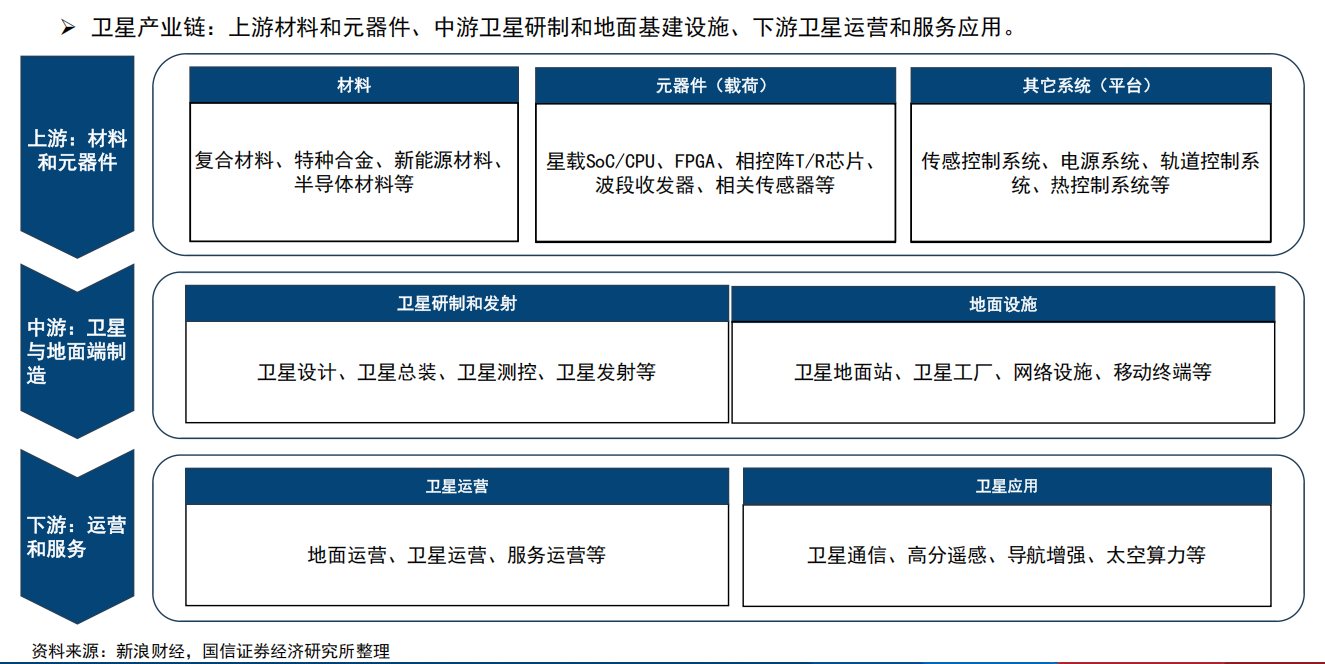Select the 材料 header bar
Screen dimensions: 1325x664
pyautogui.click(x=354, y=86)
